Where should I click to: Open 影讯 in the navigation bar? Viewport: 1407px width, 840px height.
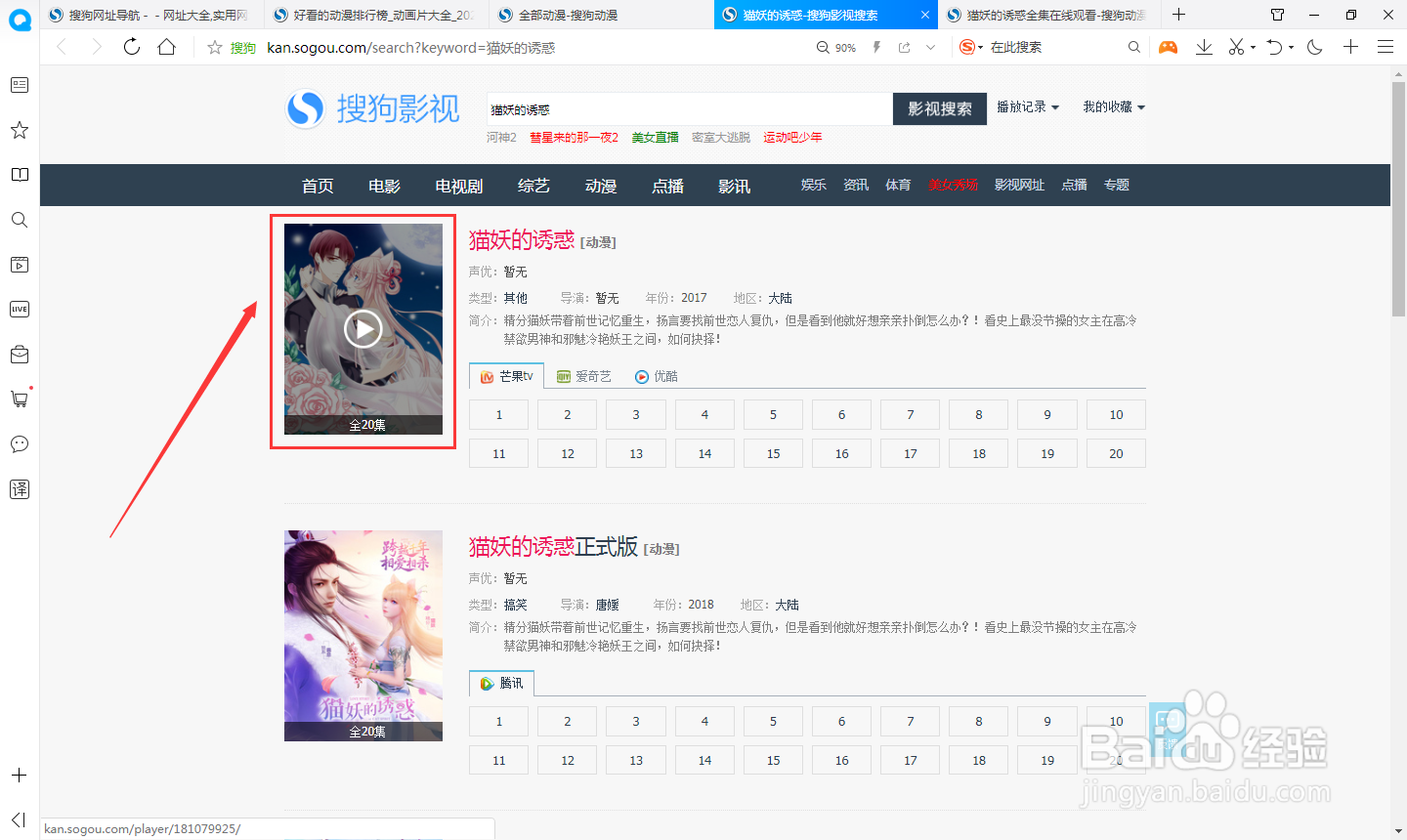click(x=734, y=186)
